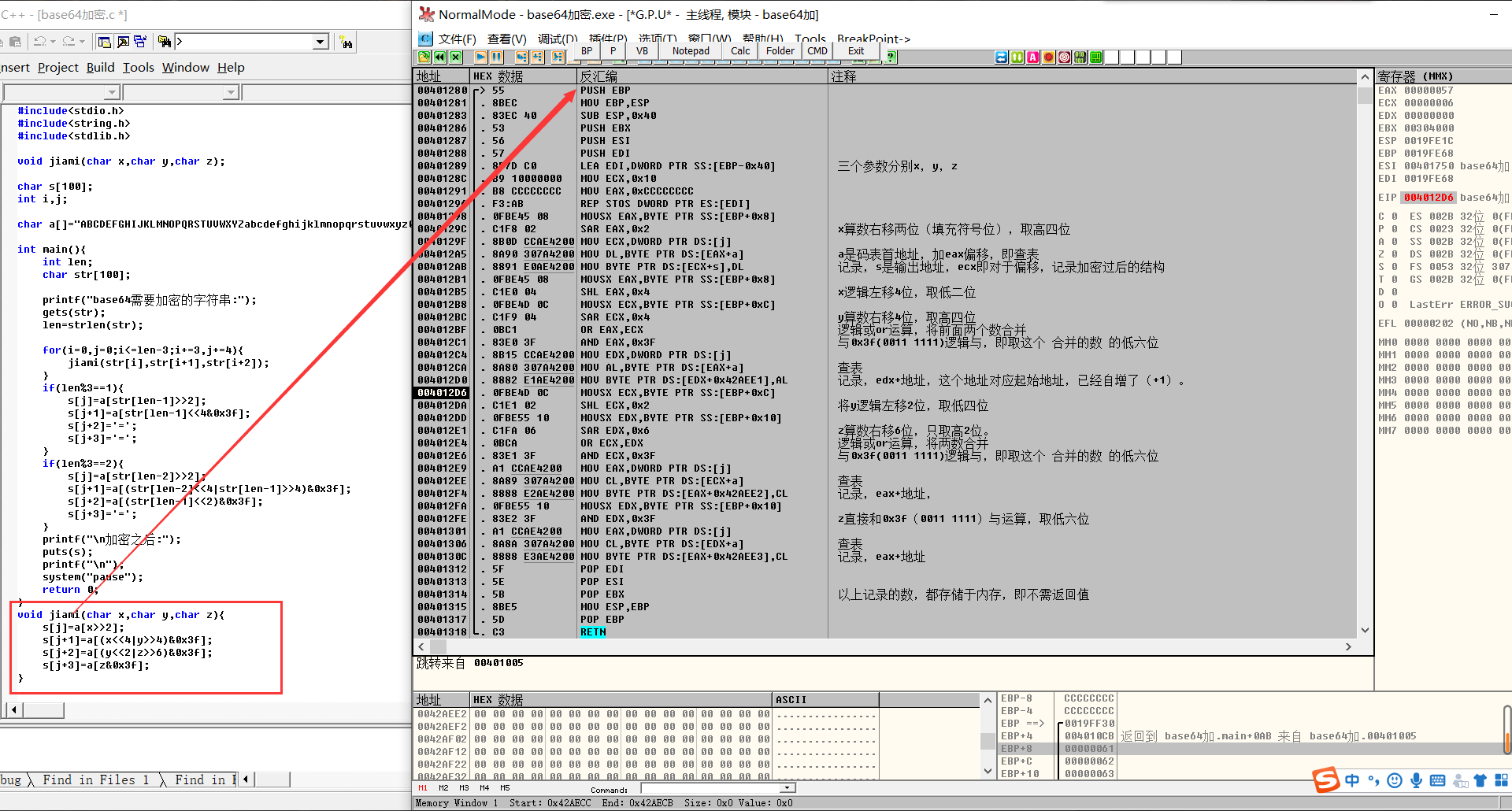Click the Undo arrow in Visual C++ toolbar
Image resolution: width=1512 pixels, height=811 pixels.
pyautogui.click(x=39, y=42)
